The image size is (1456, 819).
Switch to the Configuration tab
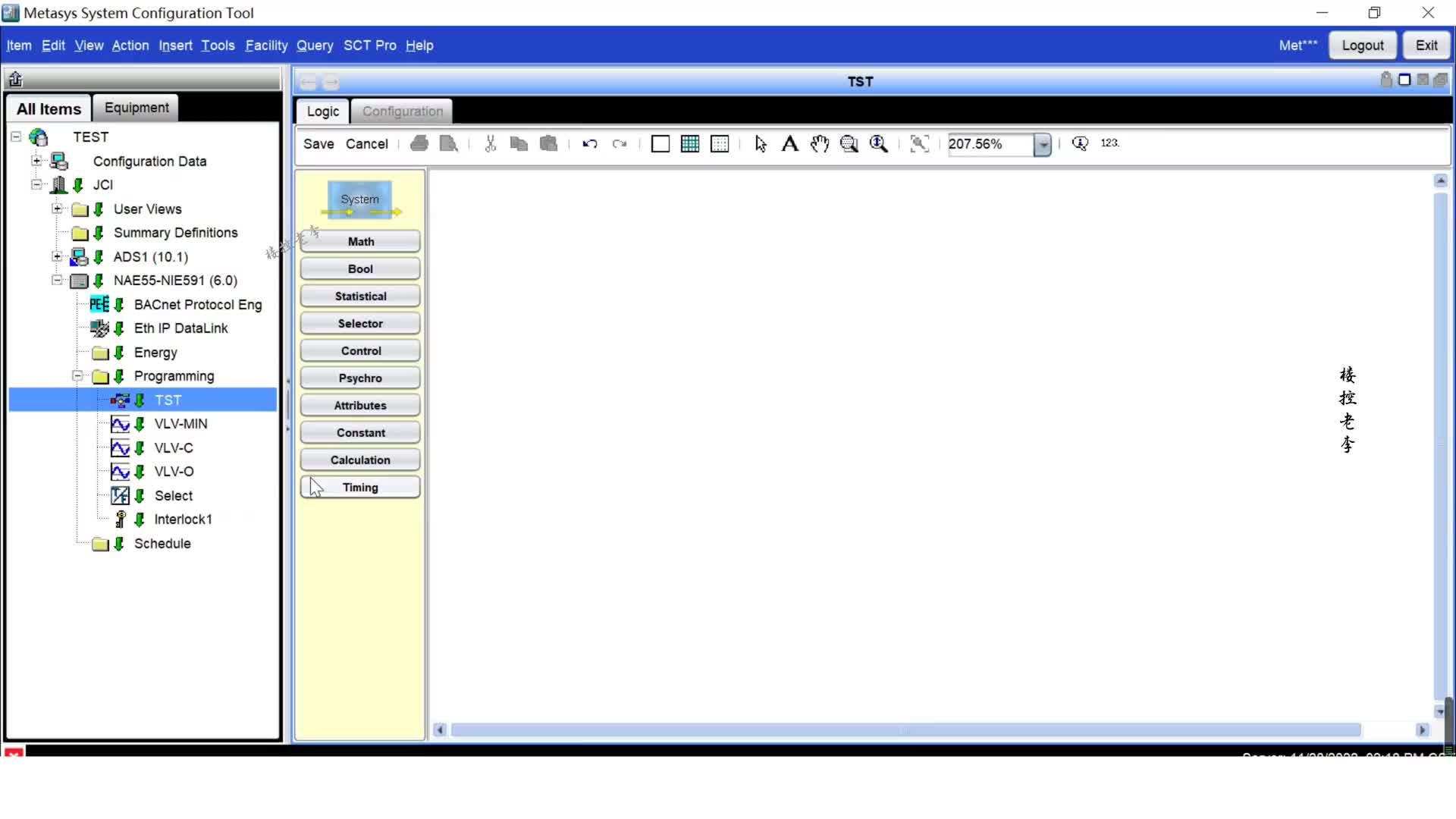(402, 111)
